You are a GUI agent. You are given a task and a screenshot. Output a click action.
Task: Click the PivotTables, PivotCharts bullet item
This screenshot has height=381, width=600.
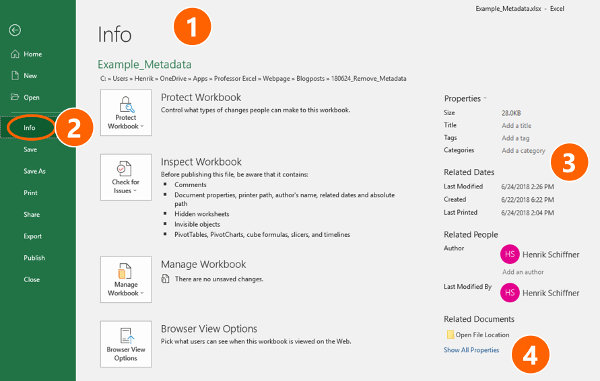[x=262, y=234]
